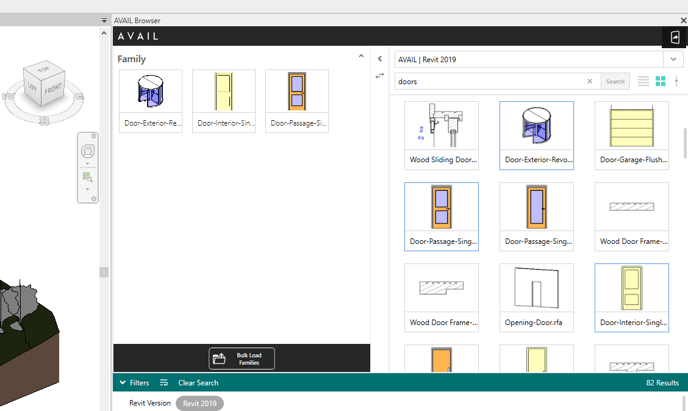Open the zoom options dropdown arrow

point(88,189)
